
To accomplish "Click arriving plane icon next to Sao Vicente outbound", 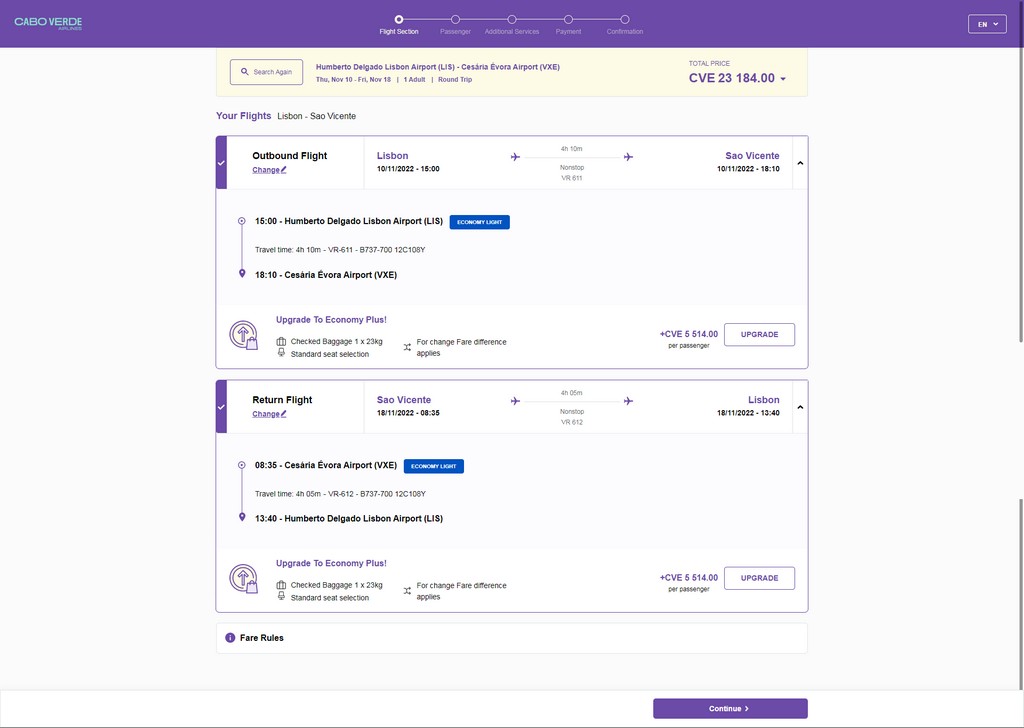I will pos(628,157).
